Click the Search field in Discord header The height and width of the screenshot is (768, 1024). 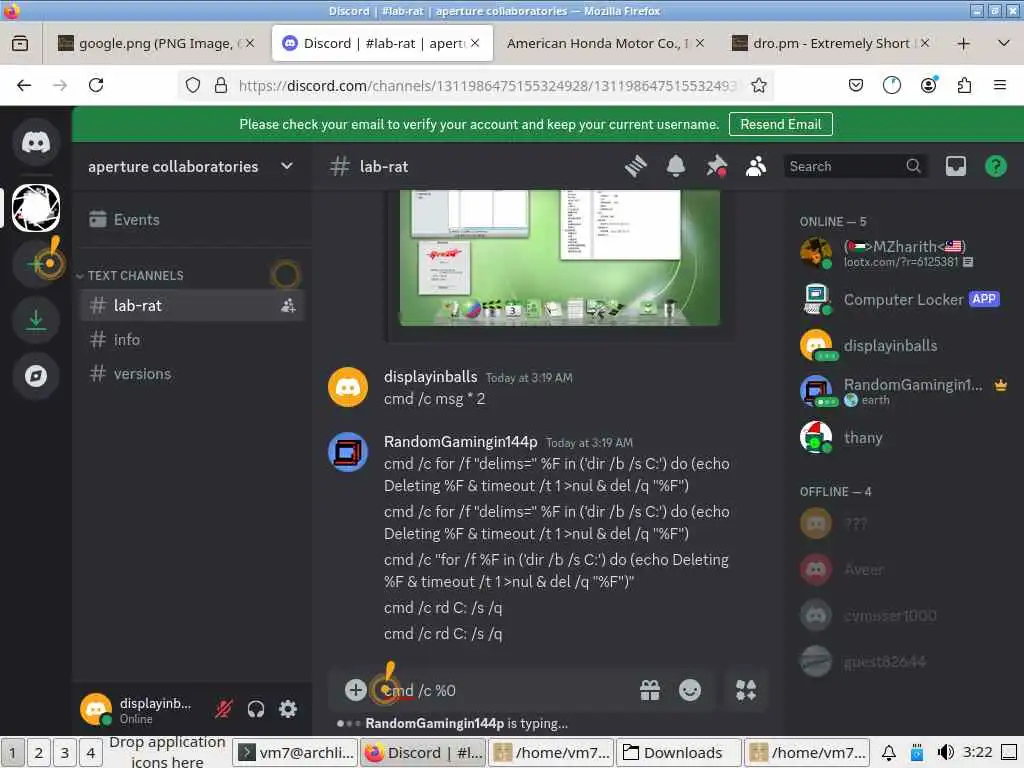[854, 167]
